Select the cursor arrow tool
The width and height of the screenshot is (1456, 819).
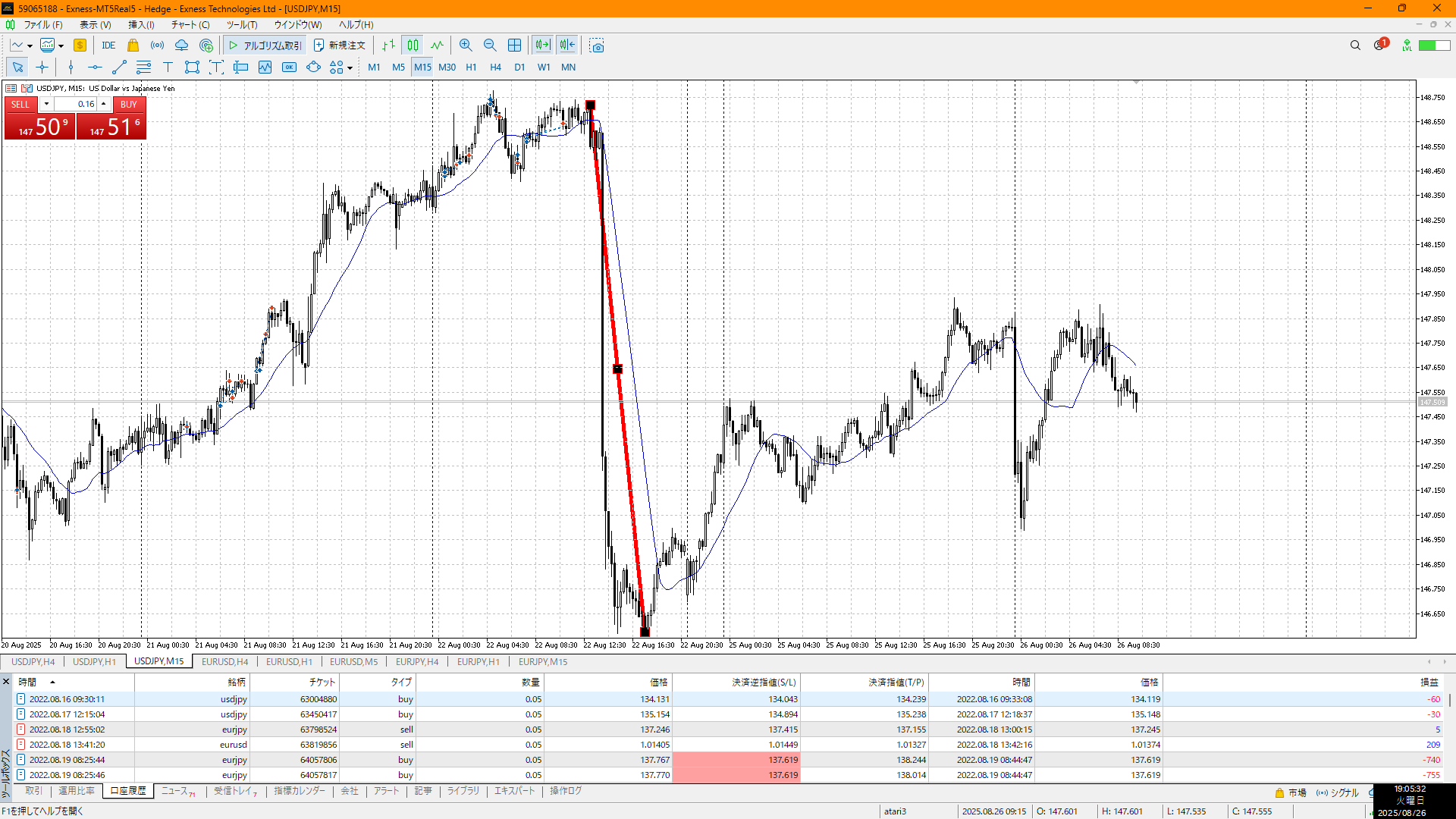pos(17,67)
